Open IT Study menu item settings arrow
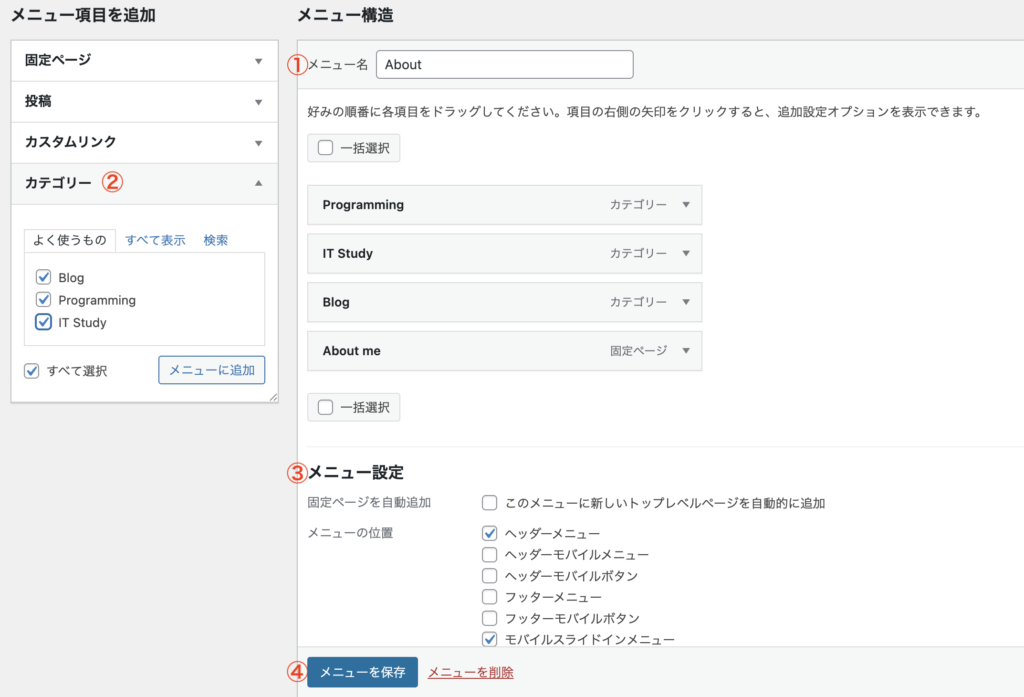The height and width of the screenshot is (697, 1024). point(686,254)
